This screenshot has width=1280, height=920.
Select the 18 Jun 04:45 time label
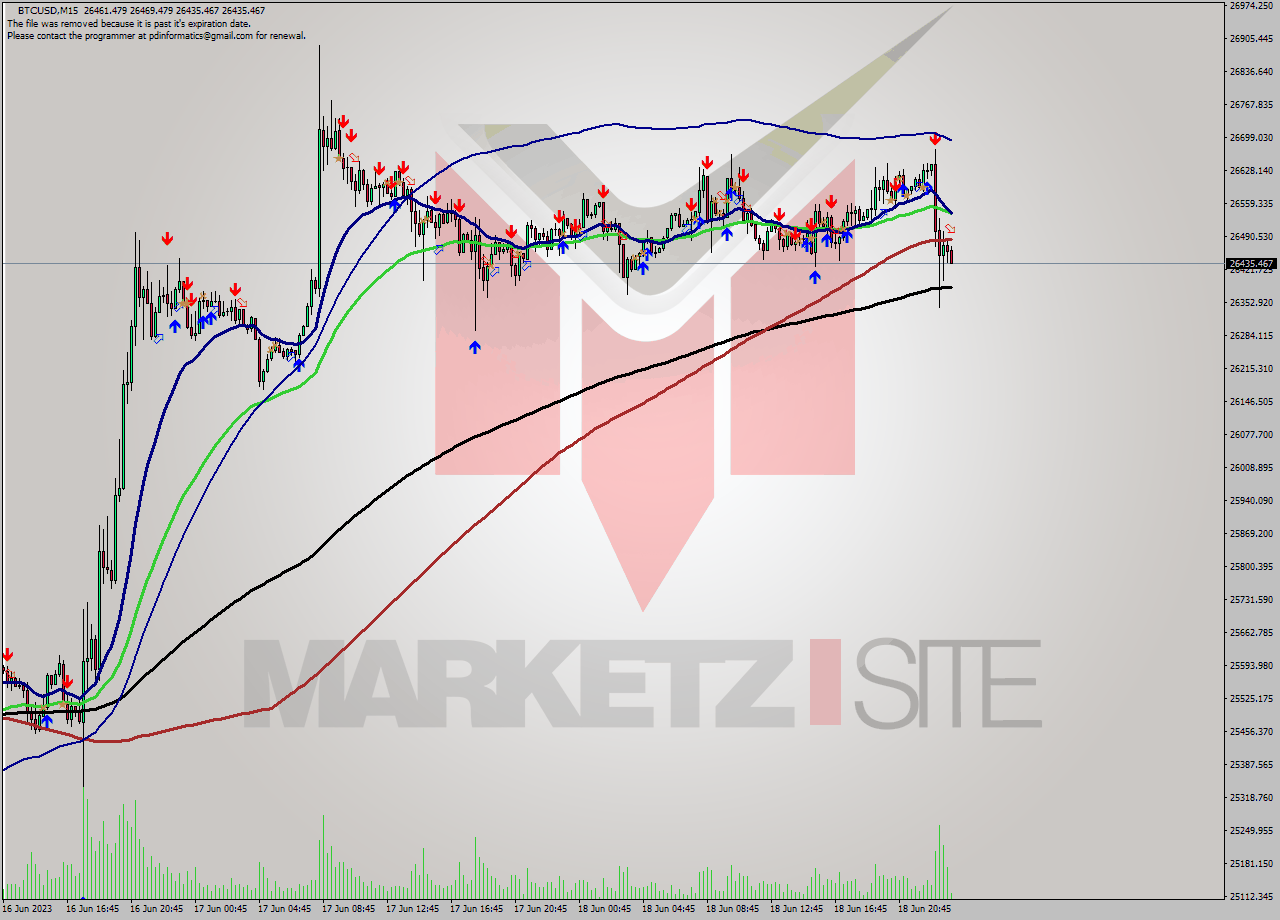pos(668,910)
